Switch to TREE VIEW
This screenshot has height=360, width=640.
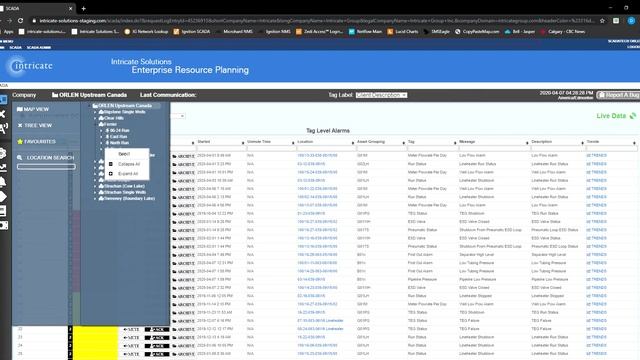(35, 125)
